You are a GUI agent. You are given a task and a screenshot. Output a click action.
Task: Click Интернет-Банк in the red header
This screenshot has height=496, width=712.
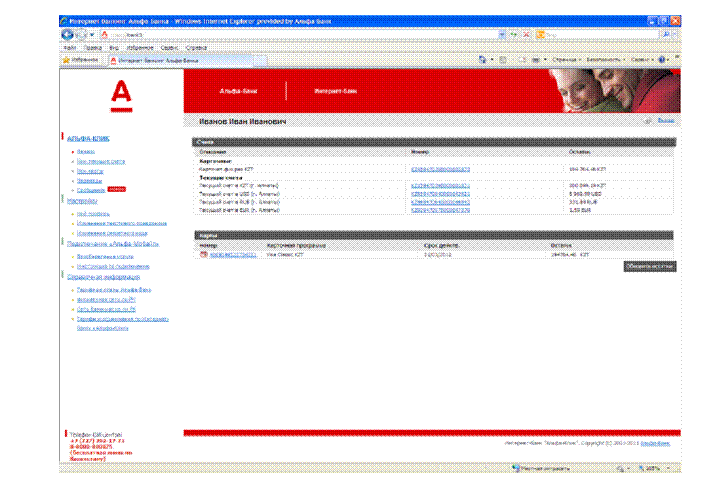point(336,91)
